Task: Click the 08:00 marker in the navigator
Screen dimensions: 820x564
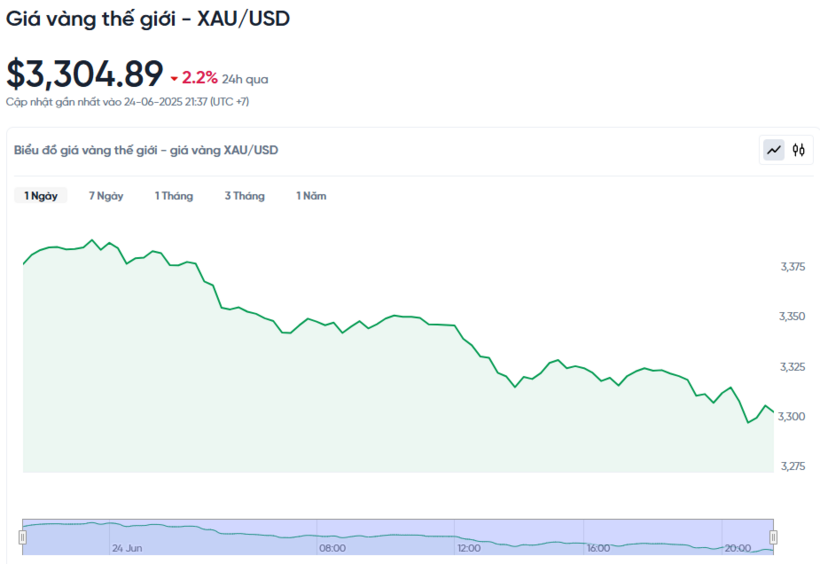Action: coord(332,548)
